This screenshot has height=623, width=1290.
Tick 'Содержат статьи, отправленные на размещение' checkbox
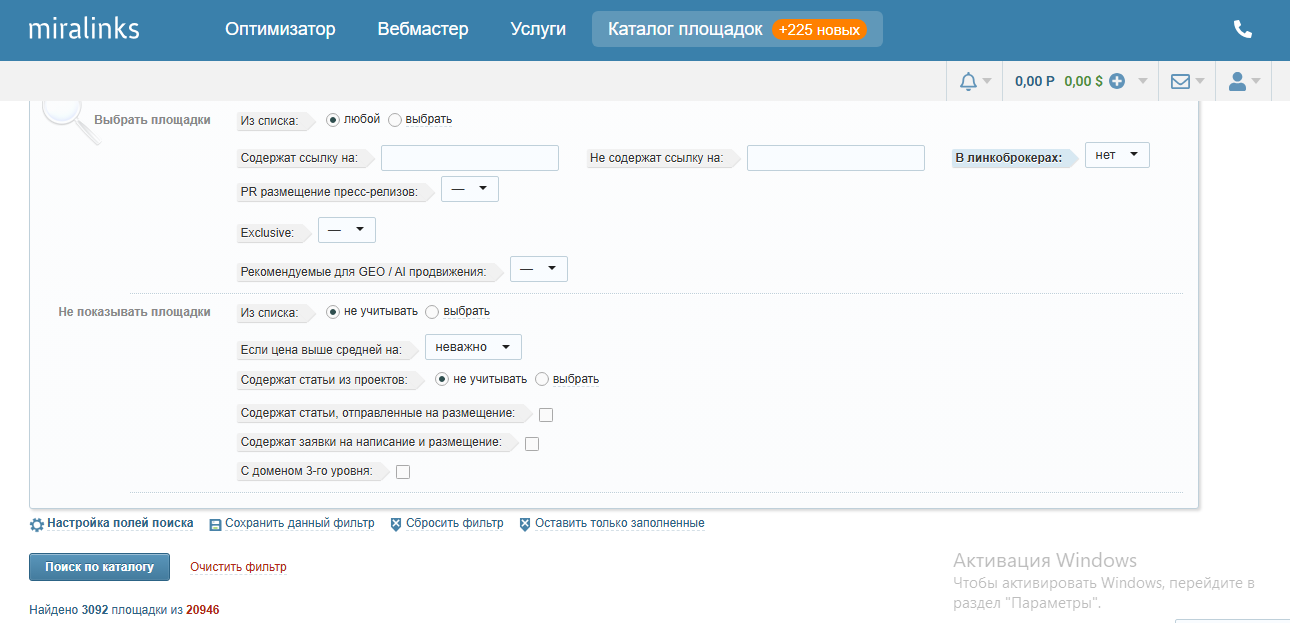[546, 415]
